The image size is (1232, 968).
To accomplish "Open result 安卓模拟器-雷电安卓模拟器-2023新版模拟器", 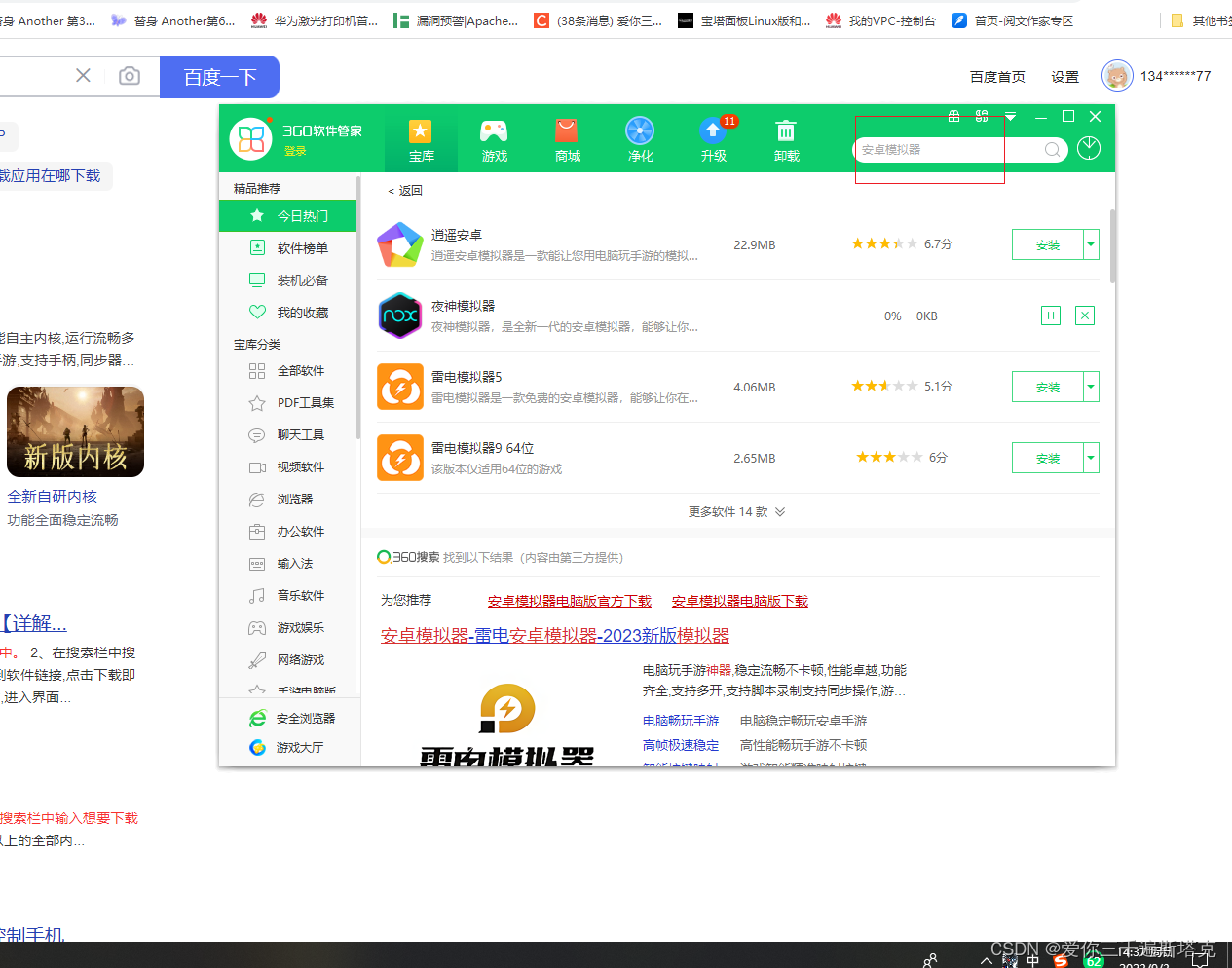I will (x=555, y=636).
